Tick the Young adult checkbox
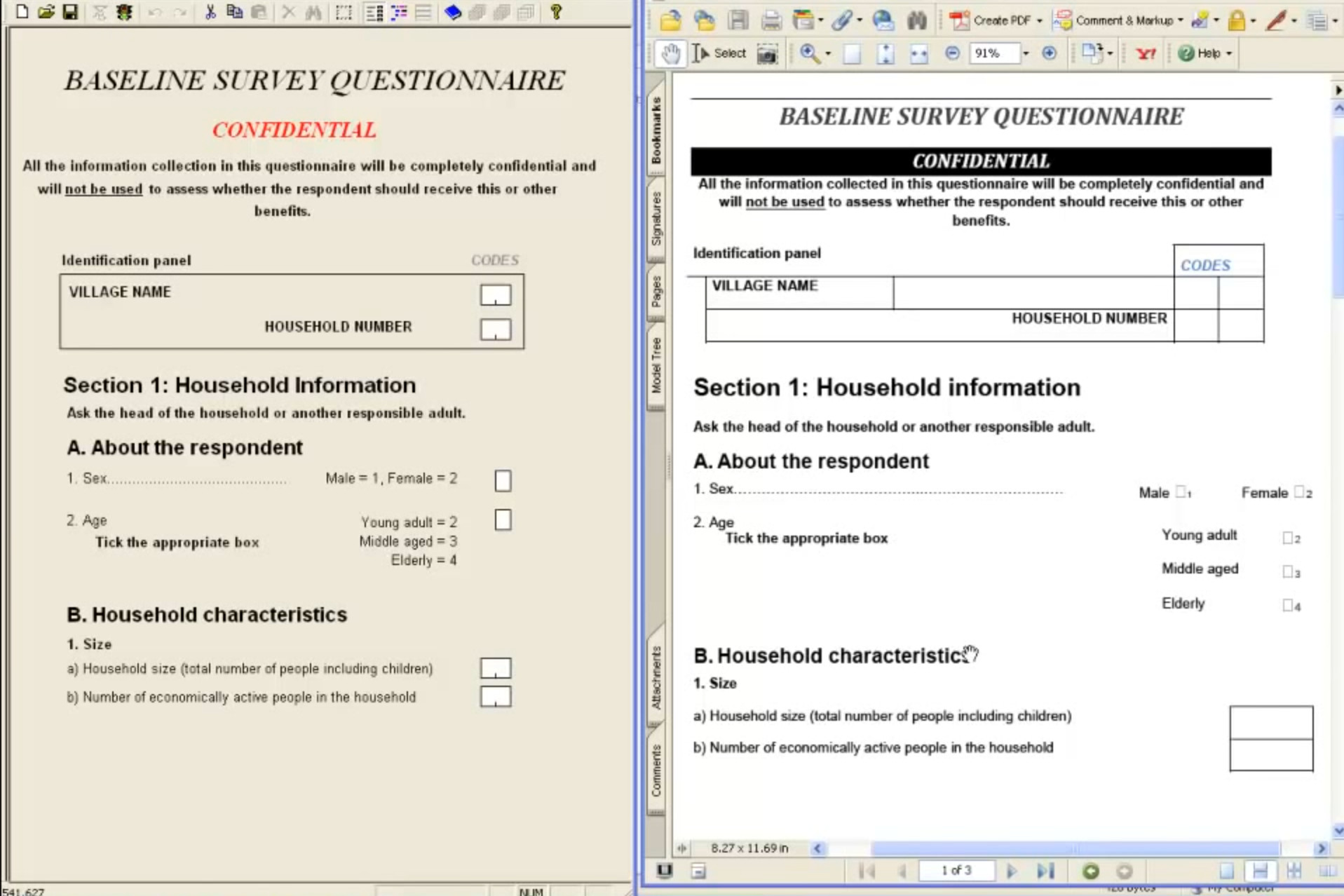The width and height of the screenshot is (1344, 896). 1288,538
